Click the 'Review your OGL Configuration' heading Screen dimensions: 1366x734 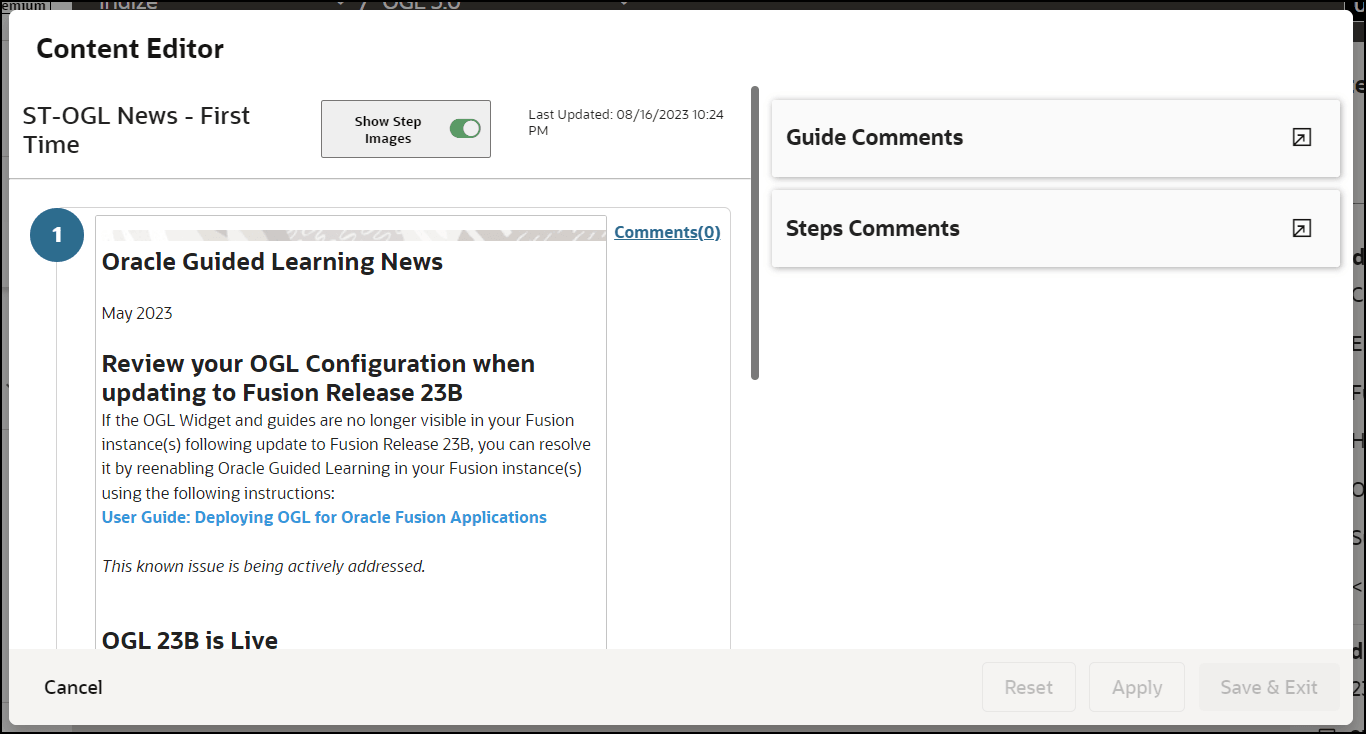[318, 377]
